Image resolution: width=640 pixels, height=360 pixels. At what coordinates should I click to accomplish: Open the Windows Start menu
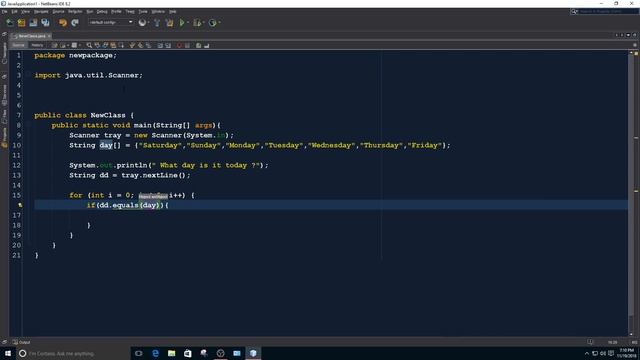[7, 353]
